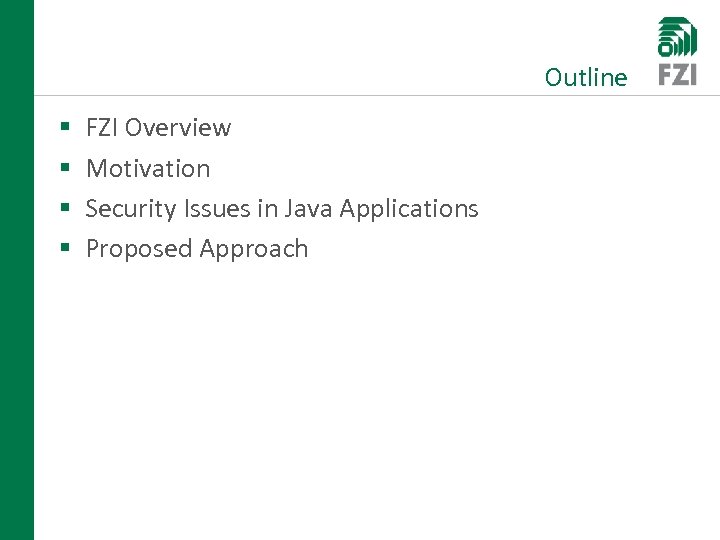Screen dimensions: 720x540
Task: Click the square bullet beside Proposed Approach
Action: tap(64, 249)
